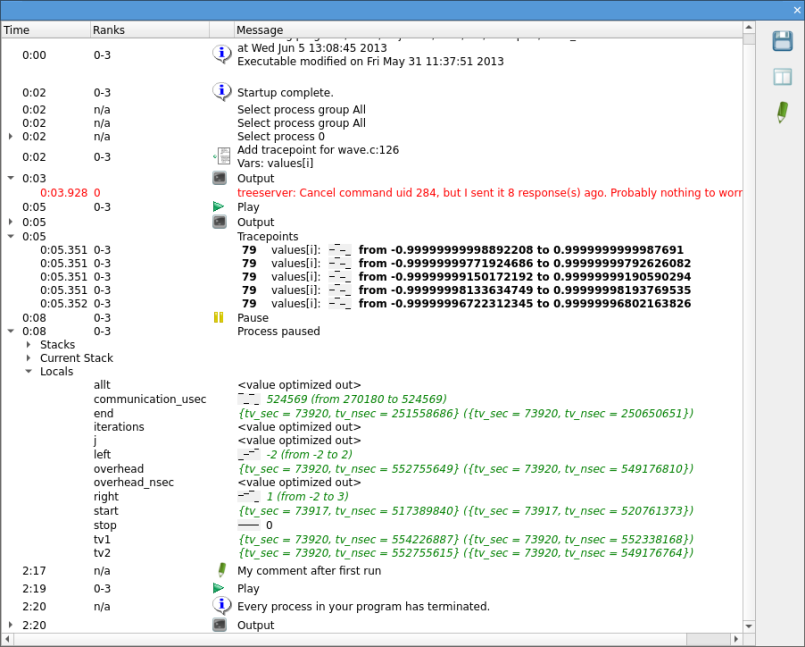Click the info icon beside process terminated message
The image size is (805, 647).
pos(221,605)
